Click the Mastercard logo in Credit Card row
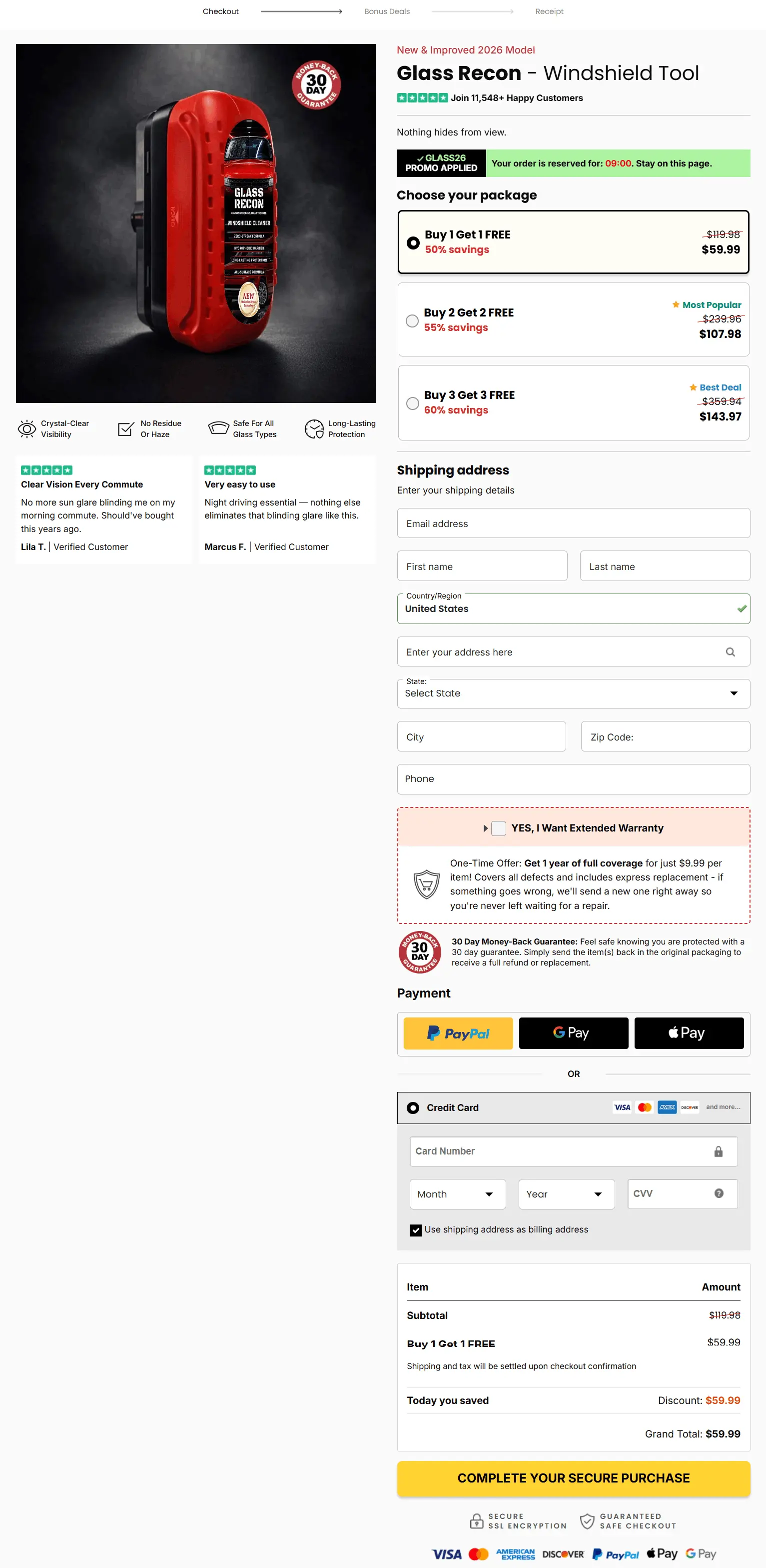 point(644,1107)
